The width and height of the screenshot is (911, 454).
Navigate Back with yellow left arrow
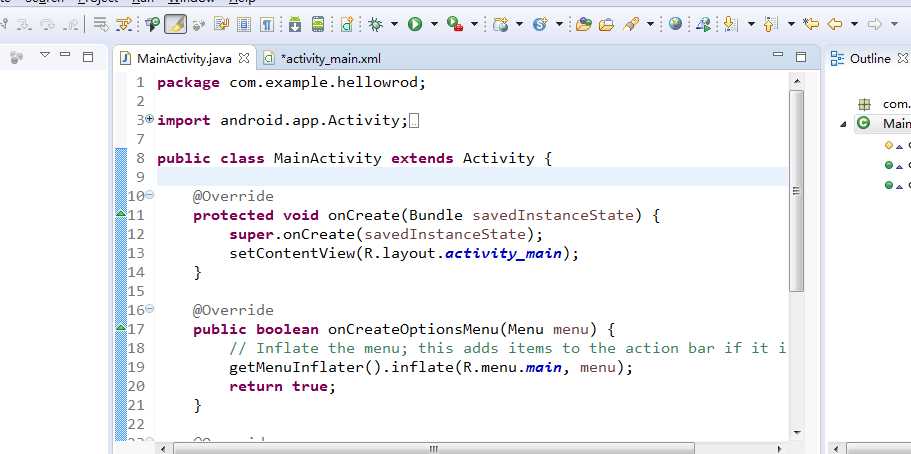pos(835,24)
